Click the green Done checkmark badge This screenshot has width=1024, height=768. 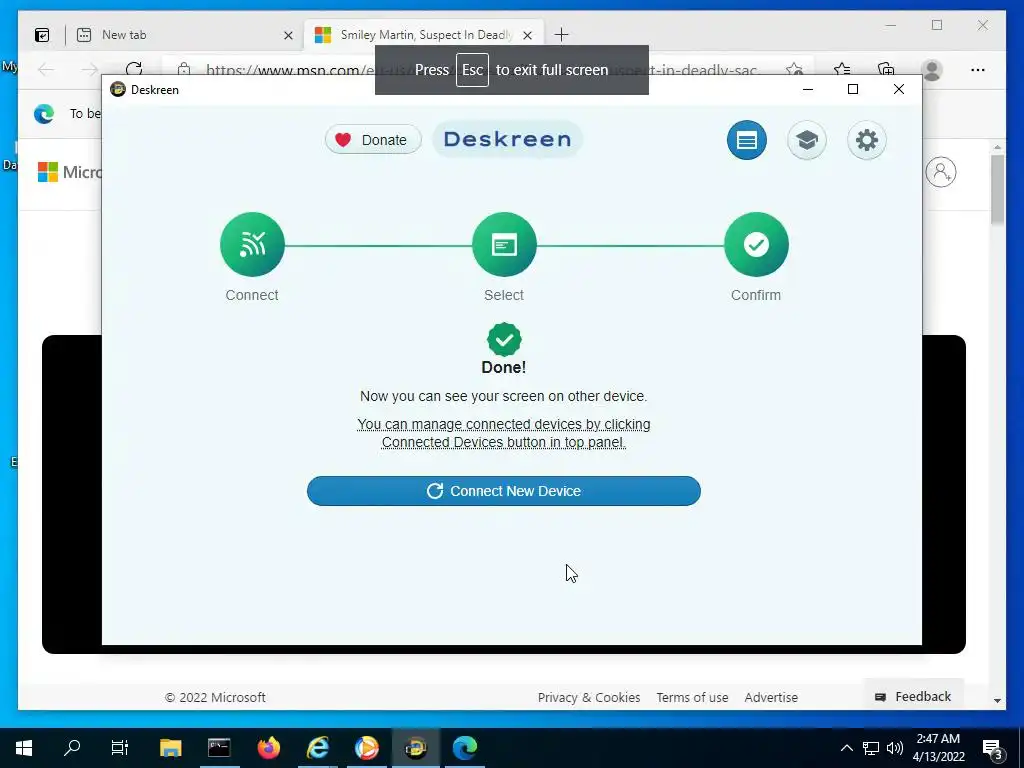point(504,340)
